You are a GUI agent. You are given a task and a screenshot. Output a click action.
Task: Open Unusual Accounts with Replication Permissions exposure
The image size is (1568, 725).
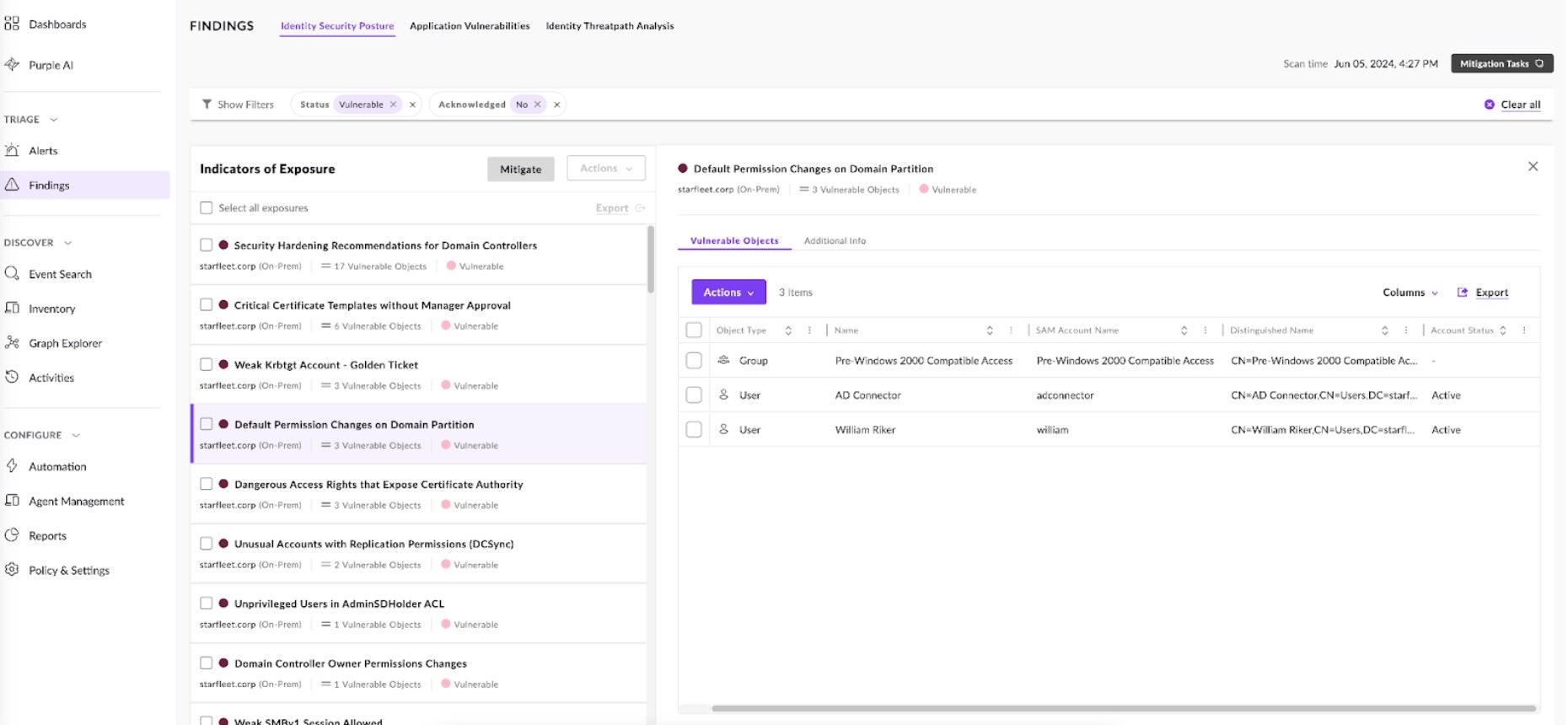pos(373,545)
